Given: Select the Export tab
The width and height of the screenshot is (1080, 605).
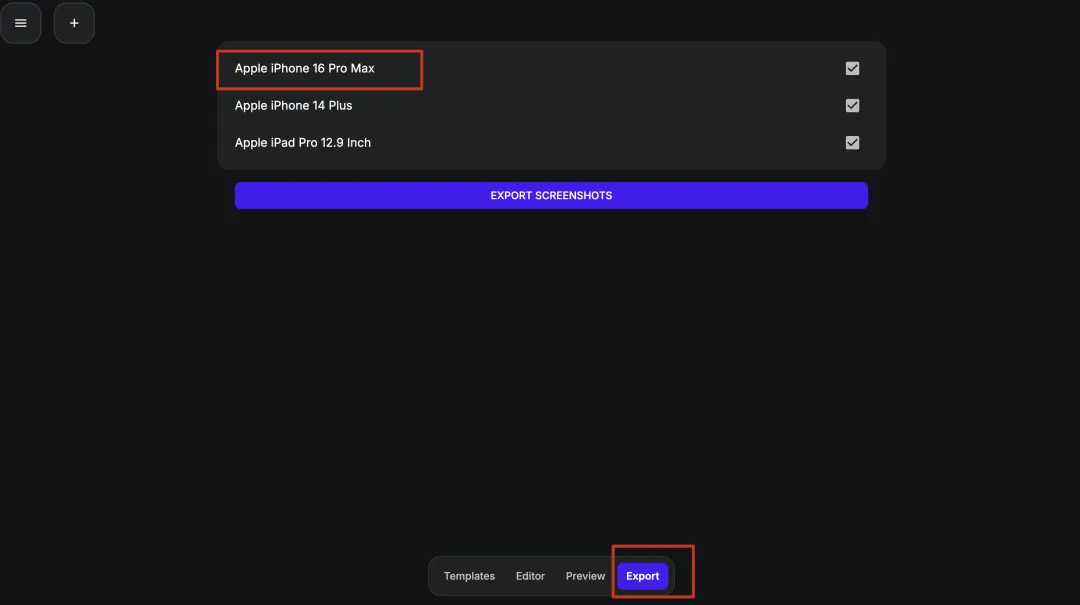Looking at the screenshot, I should click(643, 576).
